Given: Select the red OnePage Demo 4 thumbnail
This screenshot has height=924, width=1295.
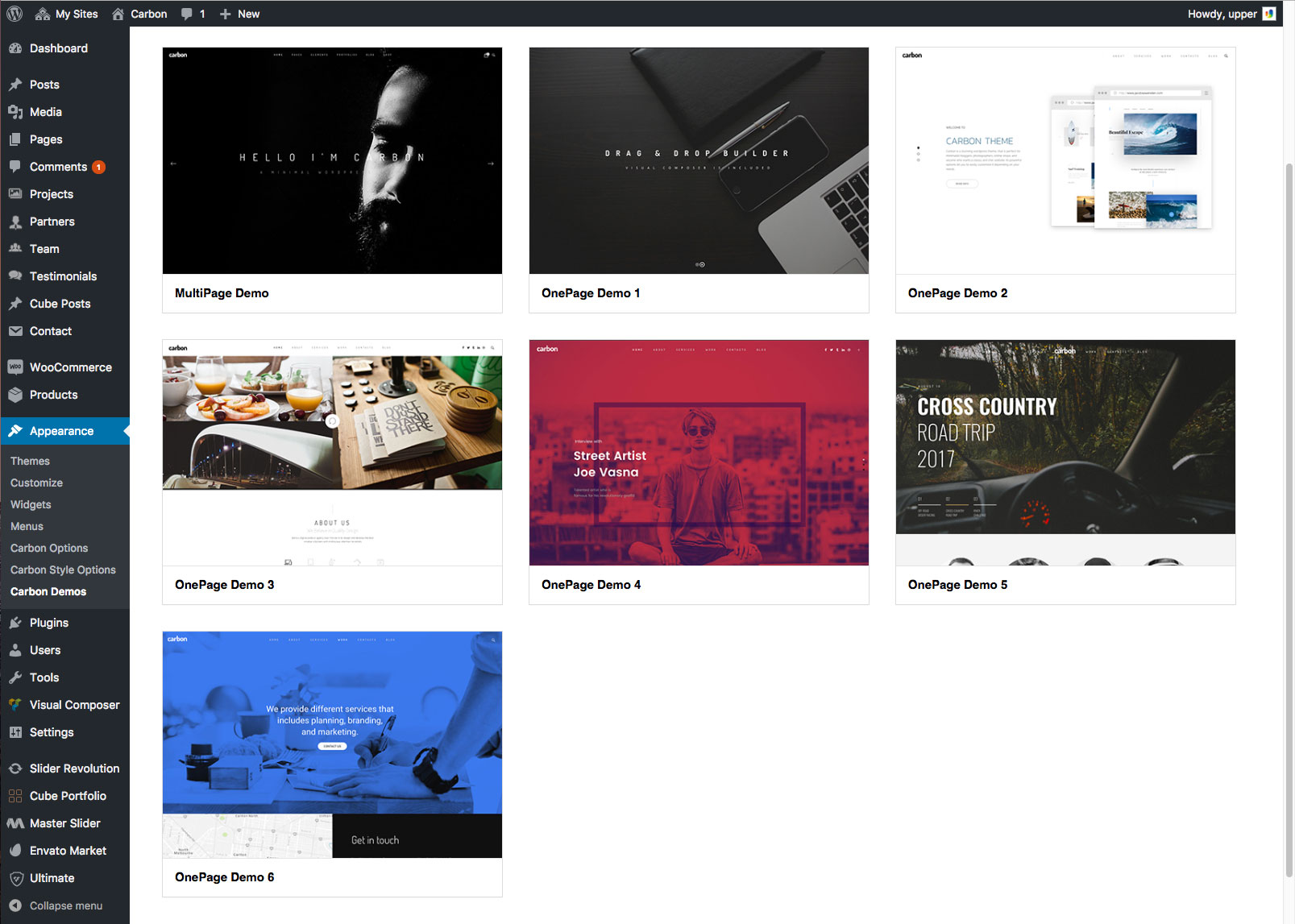Looking at the screenshot, I should coord(699,453).
